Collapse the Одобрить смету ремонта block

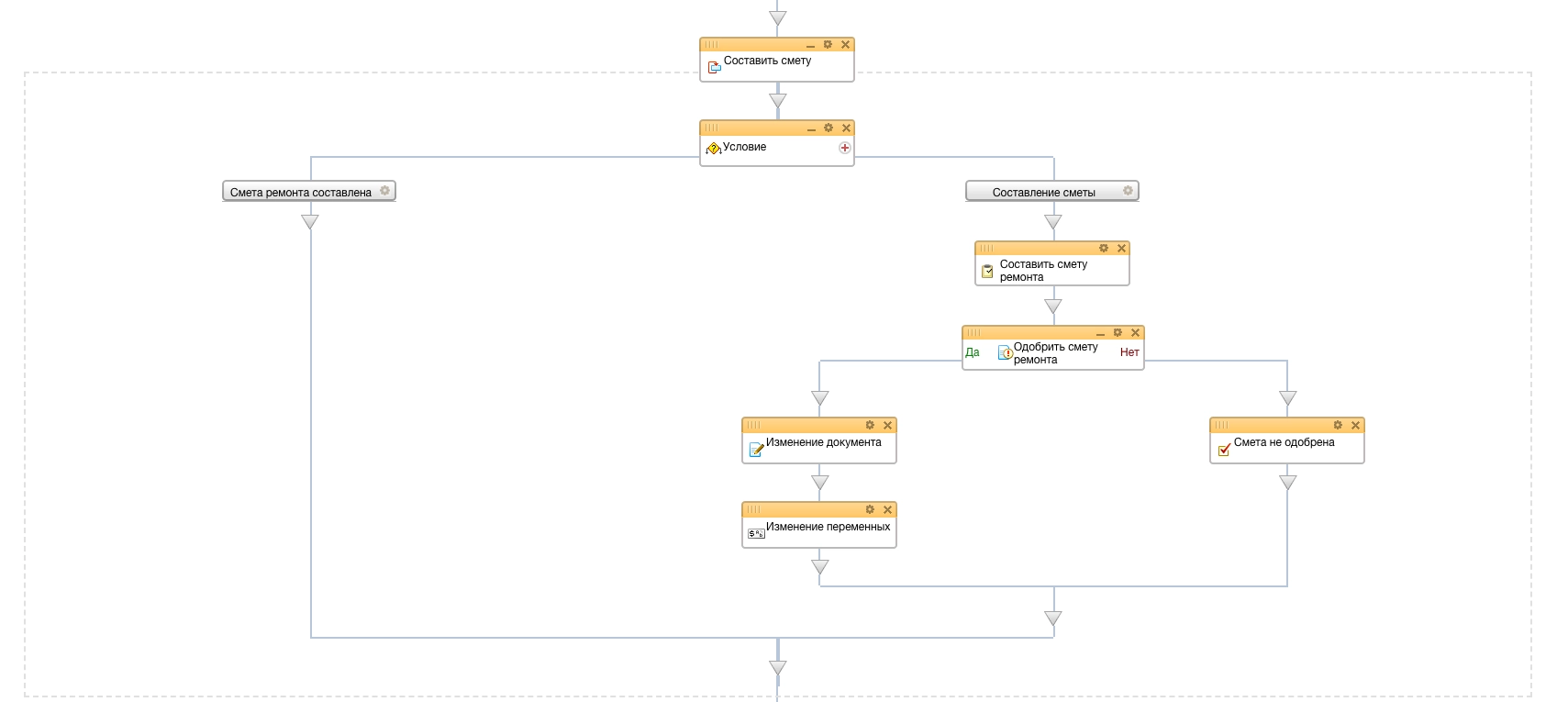pos(1100,334)
